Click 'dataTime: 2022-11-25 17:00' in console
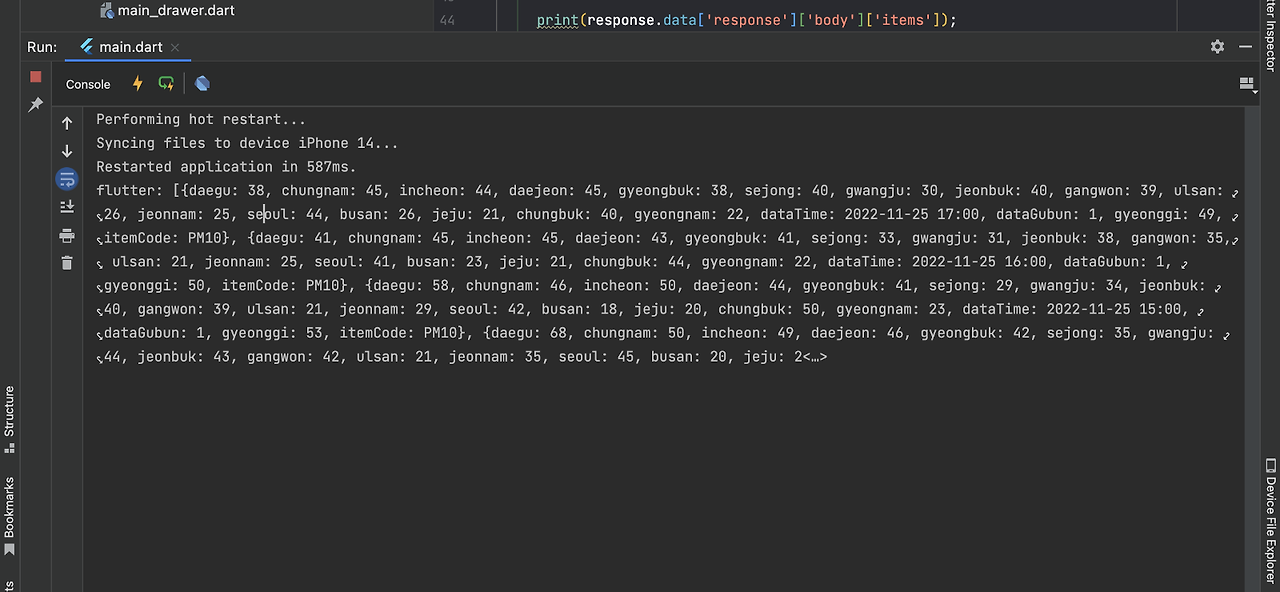The image size is (1280, 592). coord(870,215)
